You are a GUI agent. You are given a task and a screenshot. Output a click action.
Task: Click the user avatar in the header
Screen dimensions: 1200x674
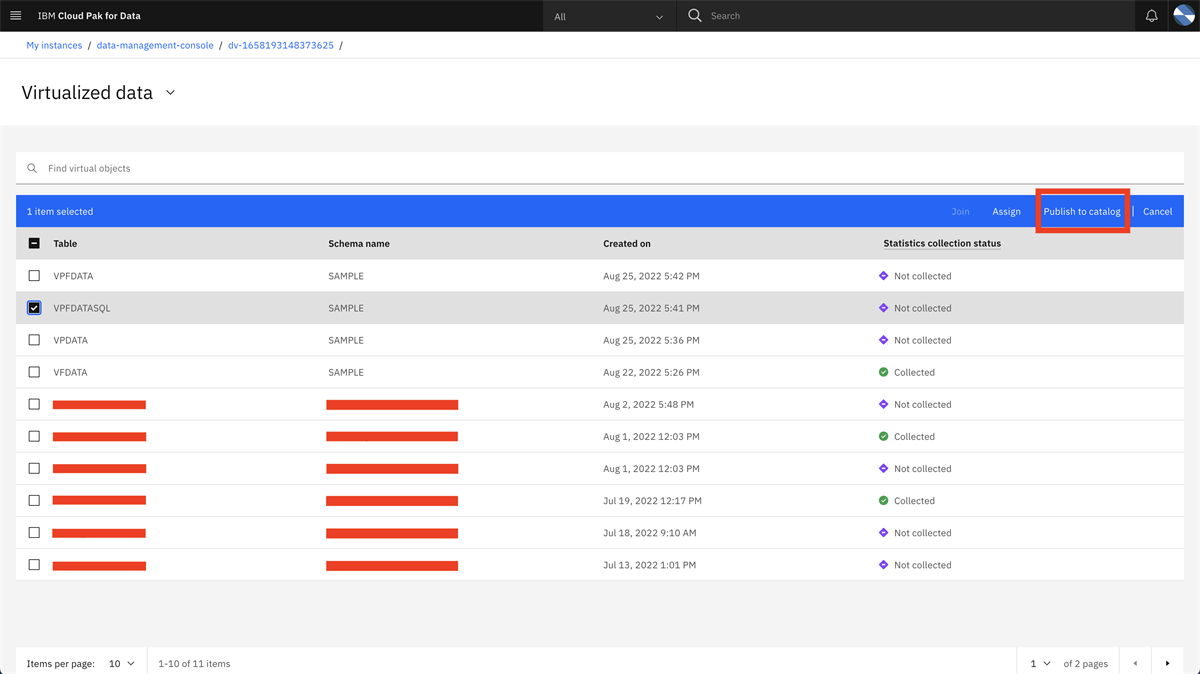(1184, 15)
